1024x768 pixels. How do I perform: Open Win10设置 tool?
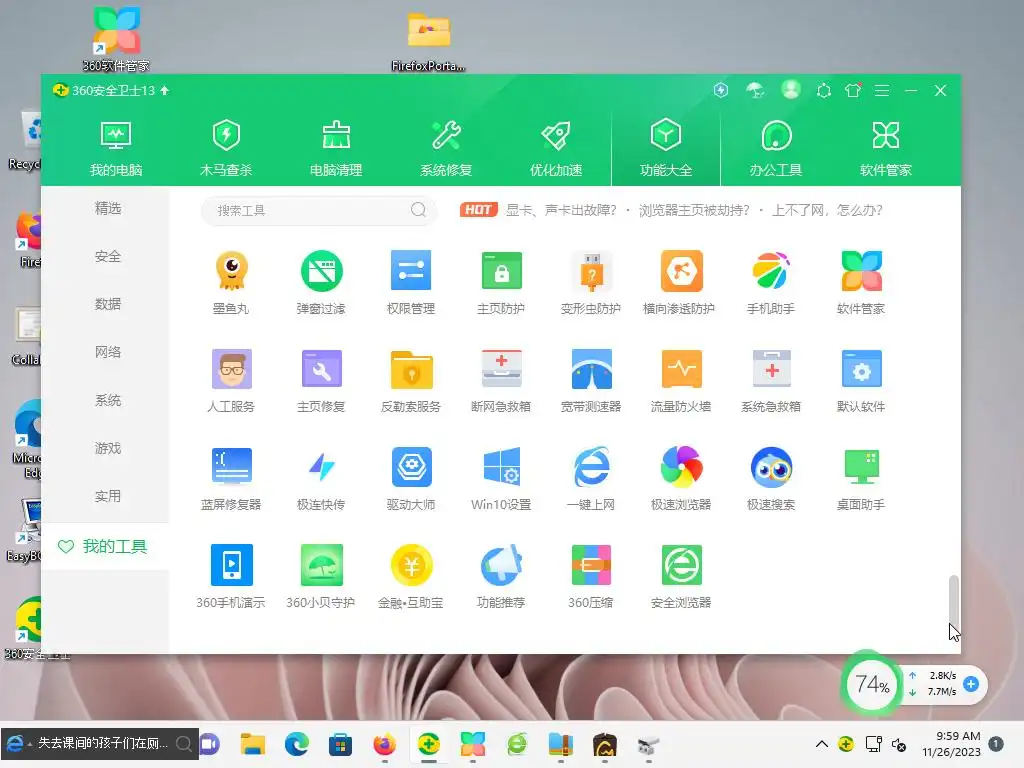tap(501, 479)
